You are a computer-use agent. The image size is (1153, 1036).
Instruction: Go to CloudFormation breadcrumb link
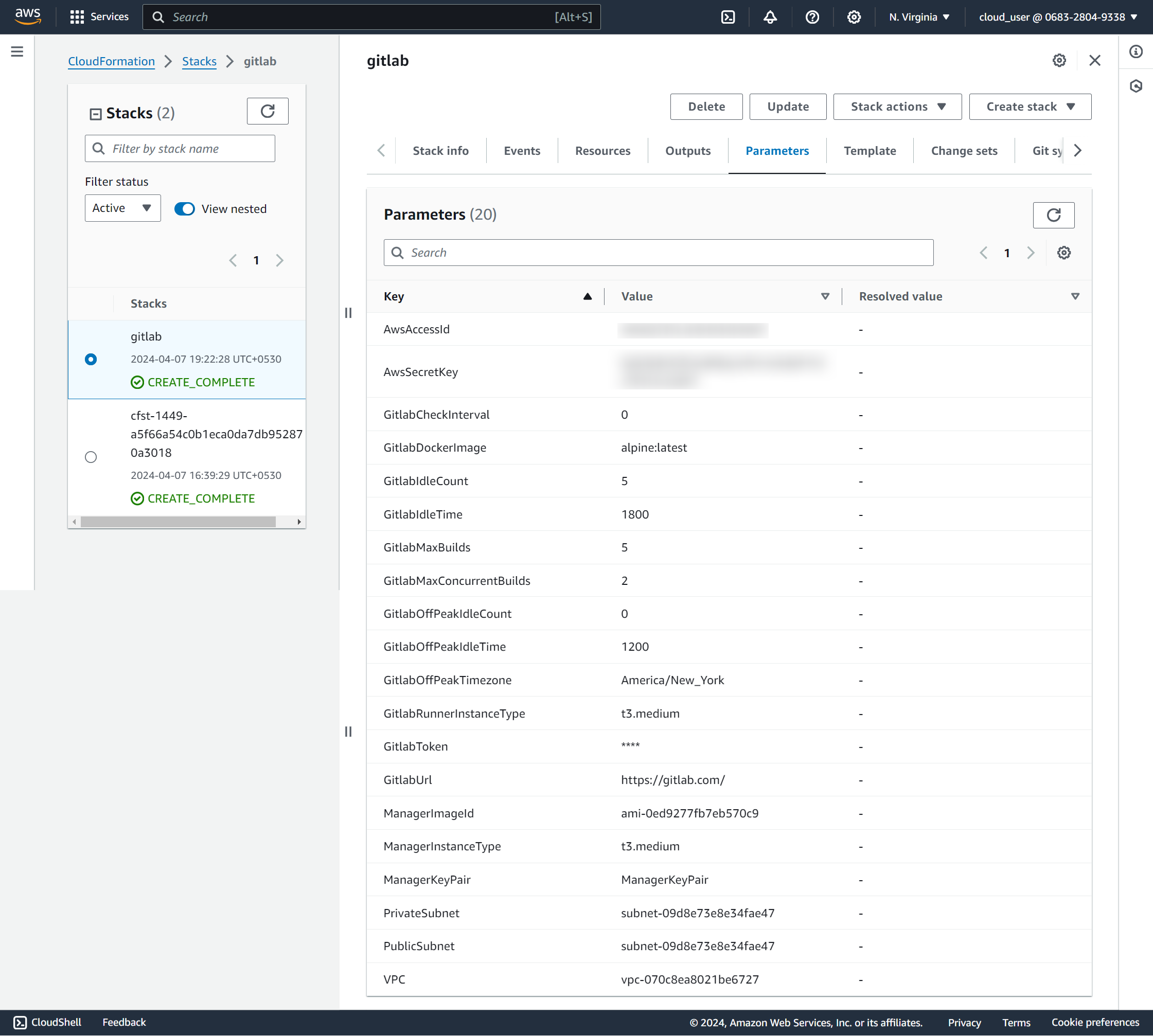(112, 61)
